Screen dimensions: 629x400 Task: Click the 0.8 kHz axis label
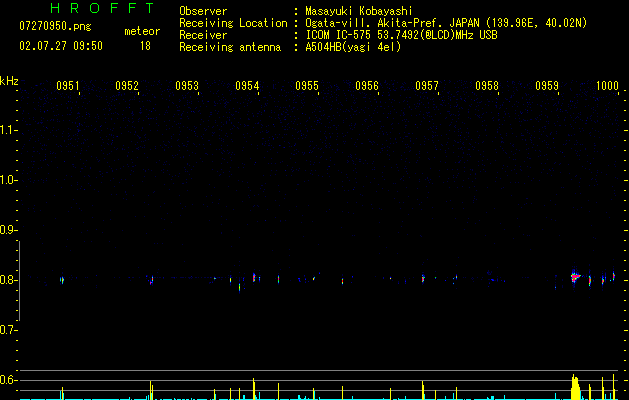(7, 280)
